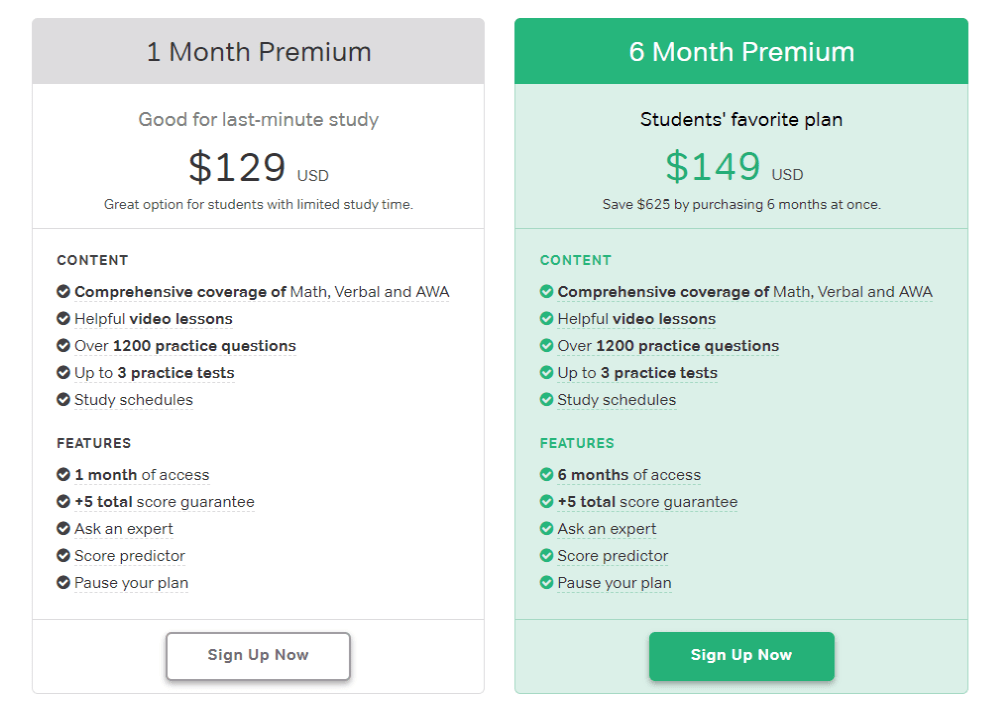Click the dark checkmark next to Study schedules
The width and height of the screenshot is (990, 719).
click(63, 400)
